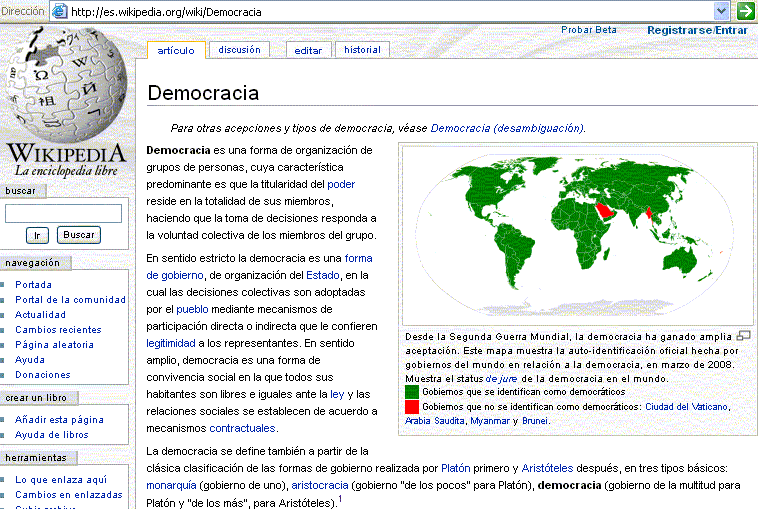This screenshot has height=509, width=758.
Task: Go to Portada in navigation
Action: click(33, 285)
